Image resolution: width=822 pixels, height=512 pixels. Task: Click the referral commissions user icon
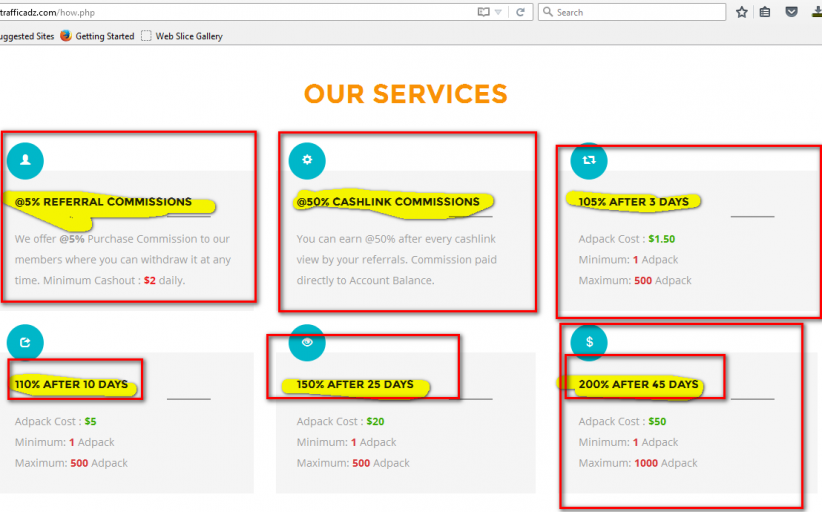pyautogui.click(x=25, y=160)
